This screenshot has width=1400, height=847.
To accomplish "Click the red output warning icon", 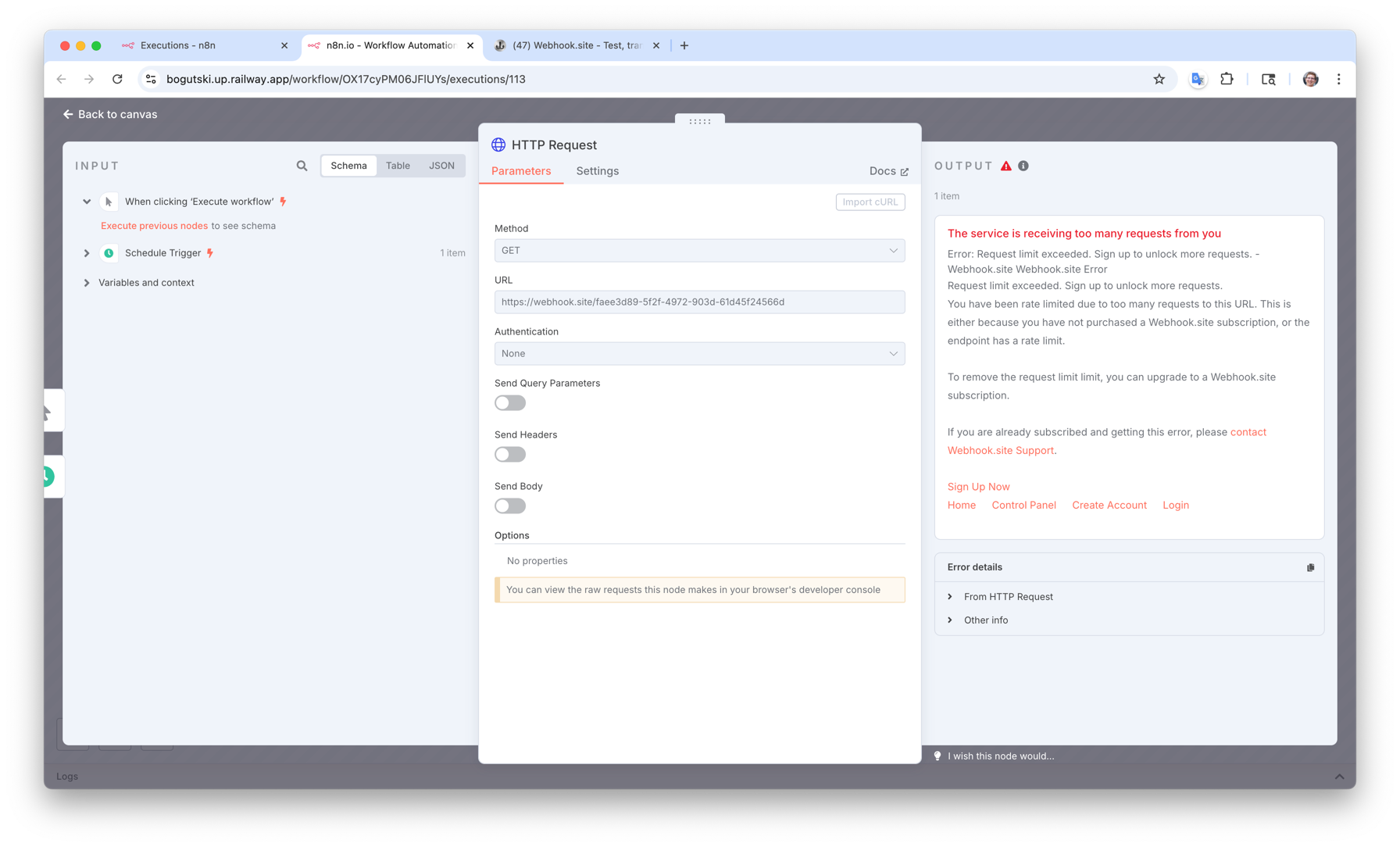I will point(1006,166).
